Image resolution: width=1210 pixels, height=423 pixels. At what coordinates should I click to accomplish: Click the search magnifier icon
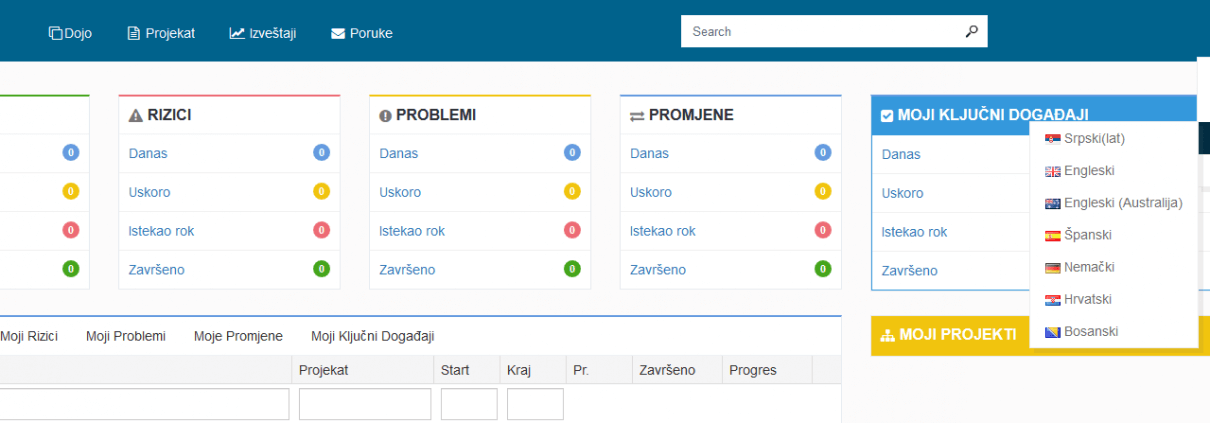coord(971,32)
